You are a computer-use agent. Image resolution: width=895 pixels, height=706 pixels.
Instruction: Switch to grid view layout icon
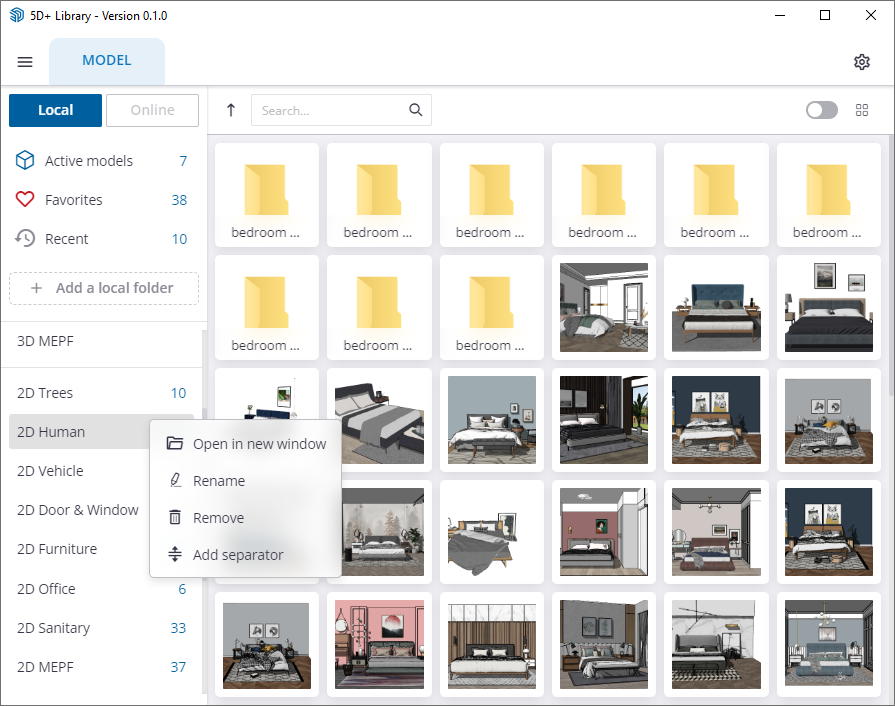(x=862, y=110)
